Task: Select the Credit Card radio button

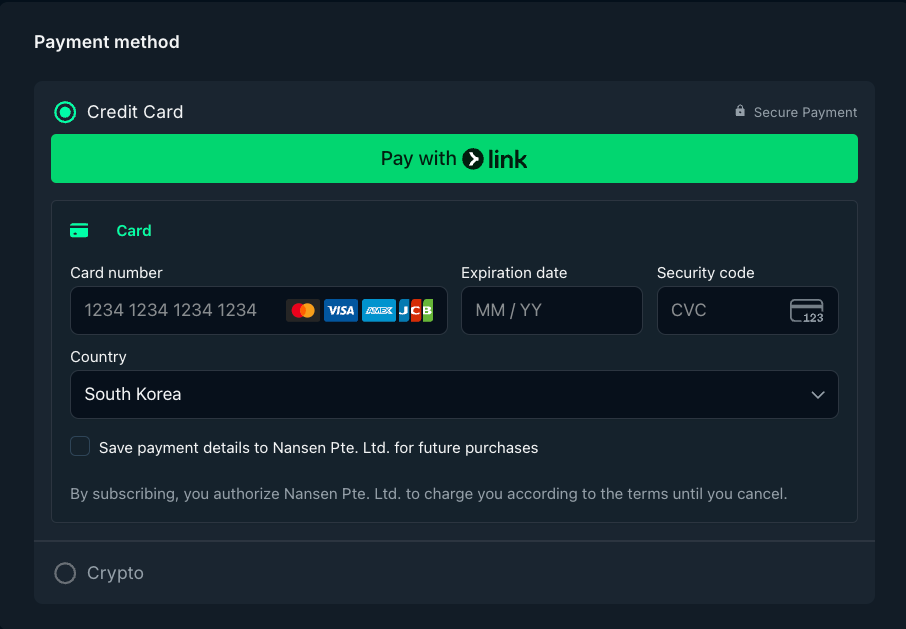Action: (65, 112)
